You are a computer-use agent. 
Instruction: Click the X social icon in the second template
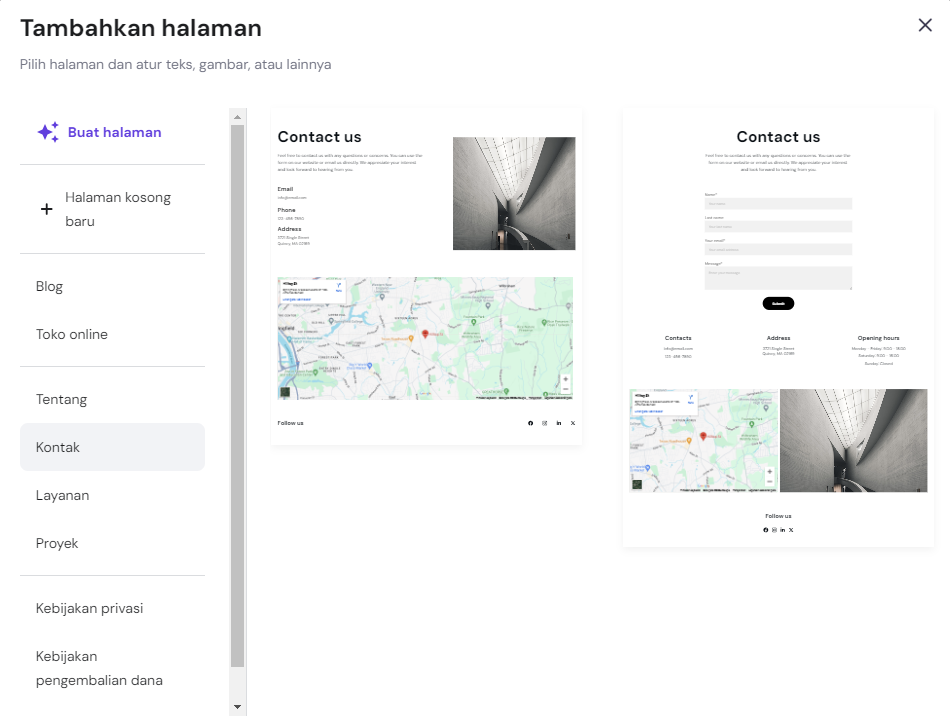[790, 530]
